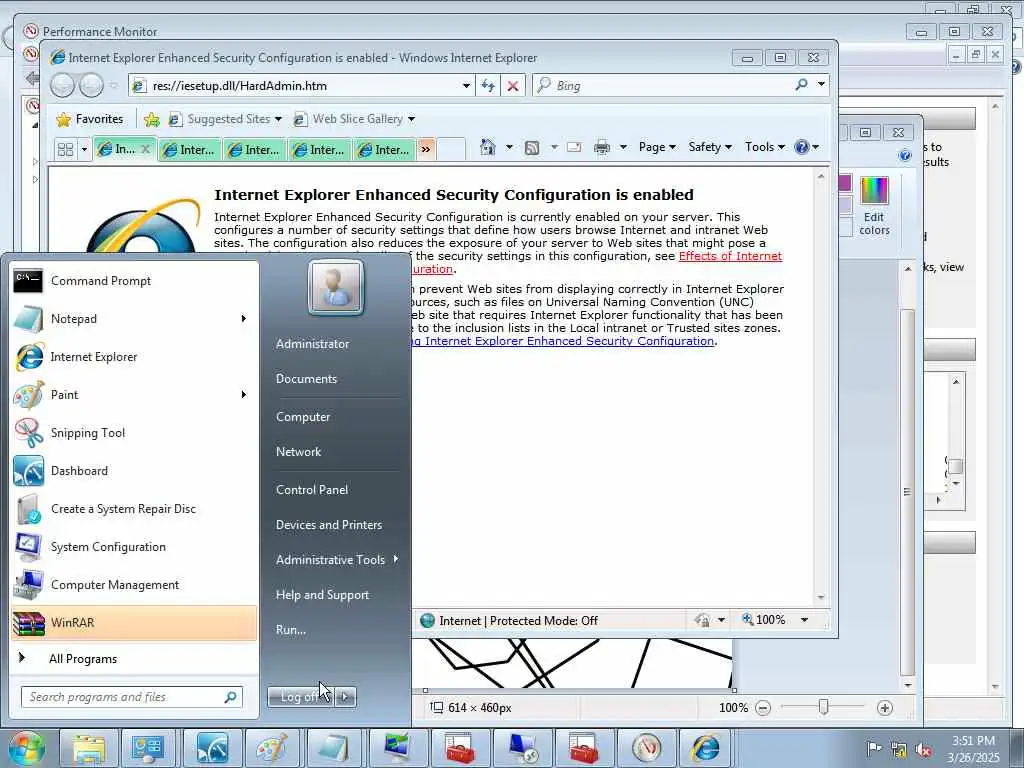Stop loading page with red X
The width and height of the screenshot is (1024, 768).
(513, 86)
